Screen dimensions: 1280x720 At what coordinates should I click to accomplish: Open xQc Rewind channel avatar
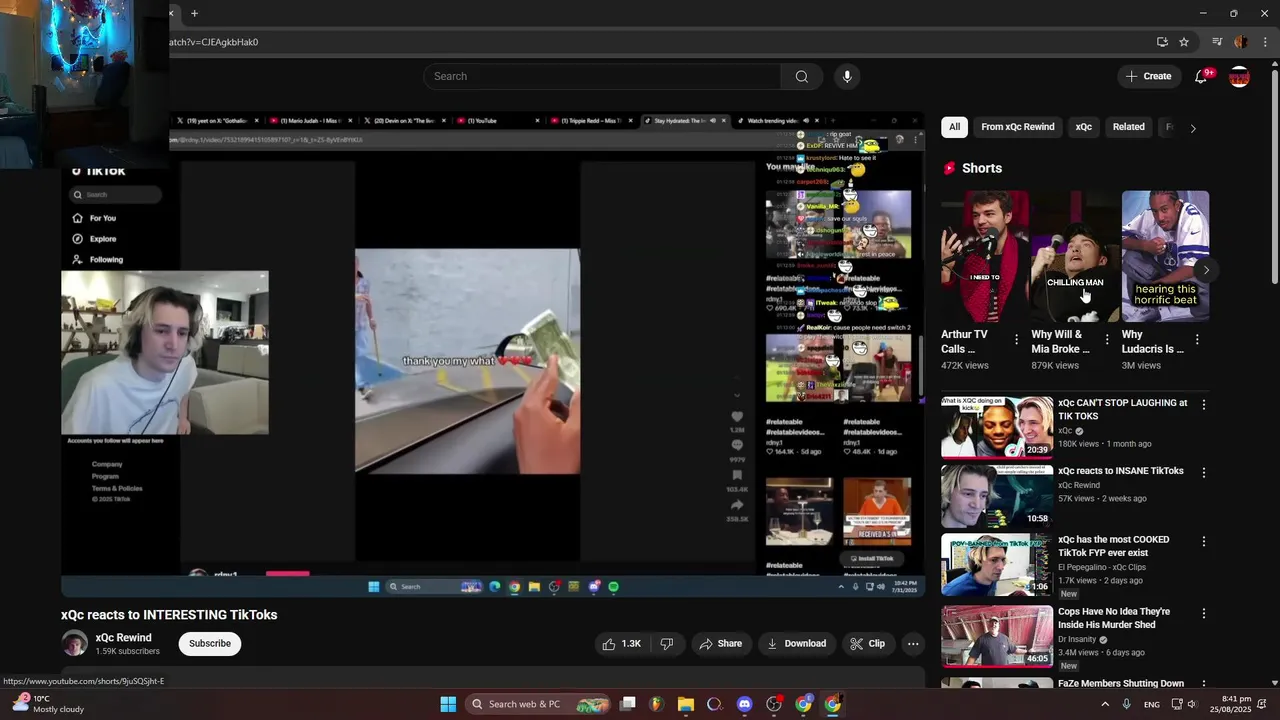(x=74, y=643)
